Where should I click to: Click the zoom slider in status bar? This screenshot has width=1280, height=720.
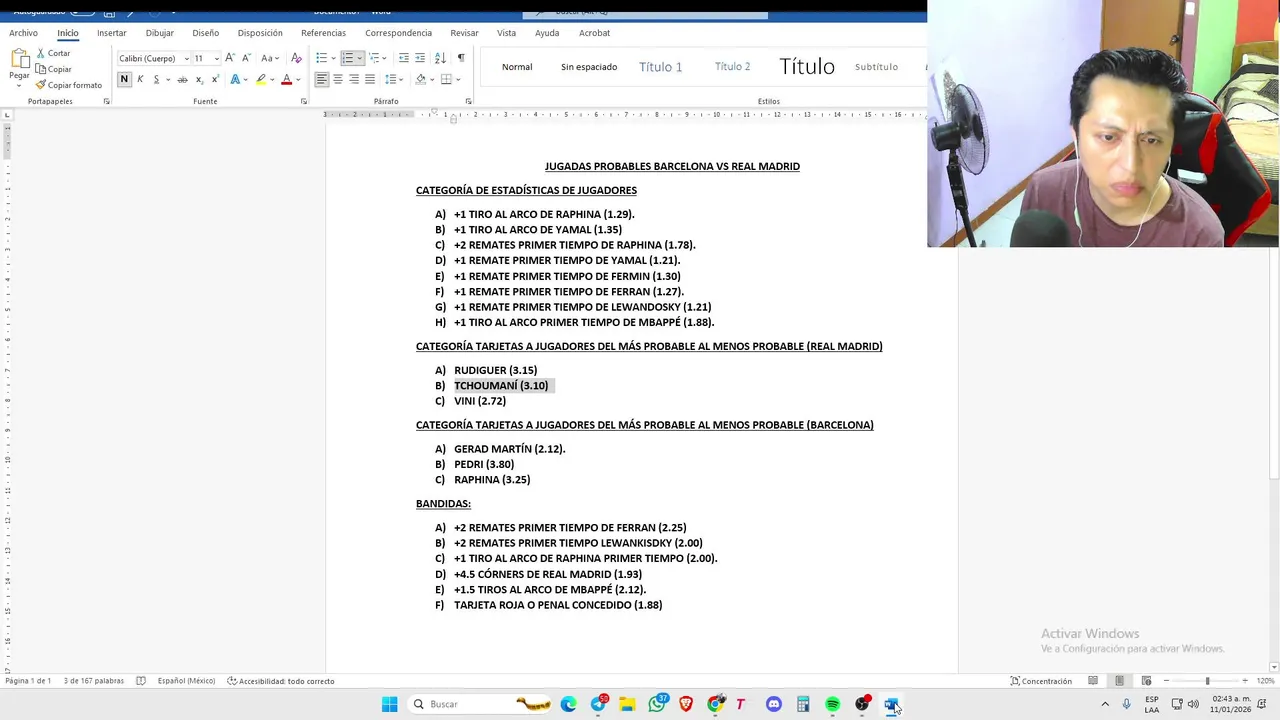(1206, 681)
